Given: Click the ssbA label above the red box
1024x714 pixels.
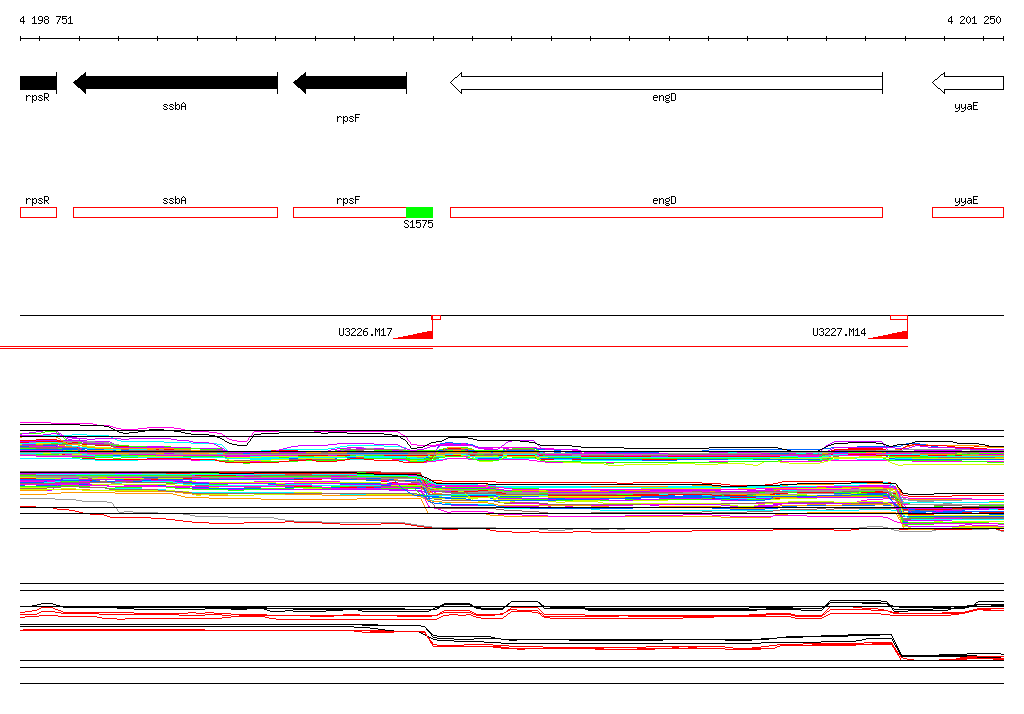Looking at the screenshot, I should pyautogui.click(x=174, y=201).
